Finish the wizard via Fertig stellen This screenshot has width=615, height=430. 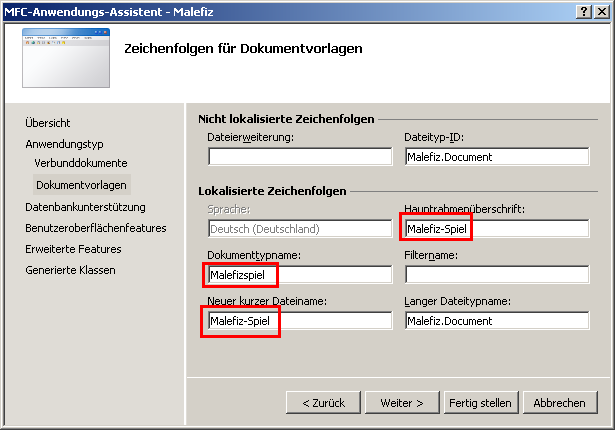(x=481, y=403)
